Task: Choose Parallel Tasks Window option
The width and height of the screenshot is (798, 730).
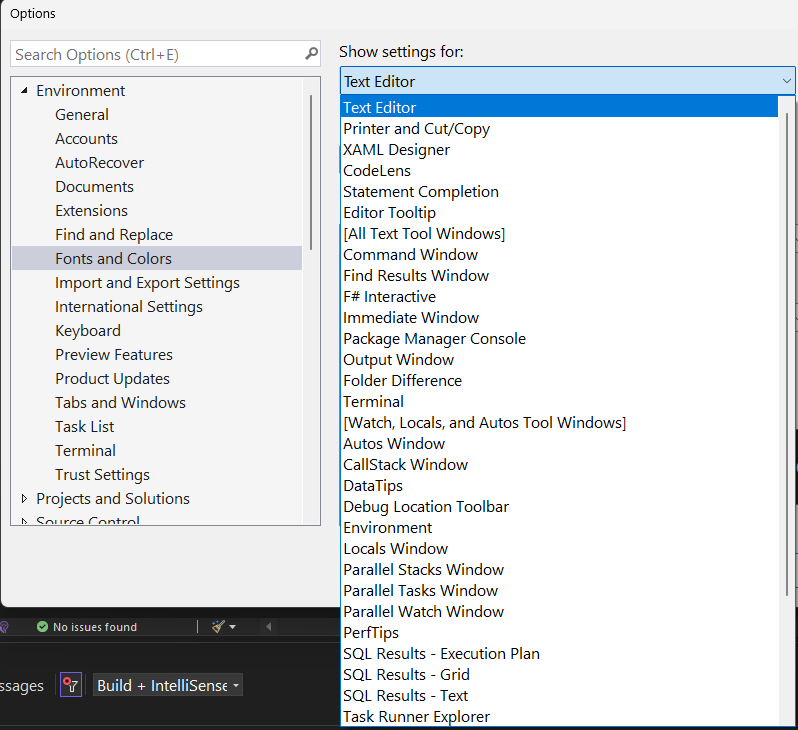Action: click(x=559, y=591)
